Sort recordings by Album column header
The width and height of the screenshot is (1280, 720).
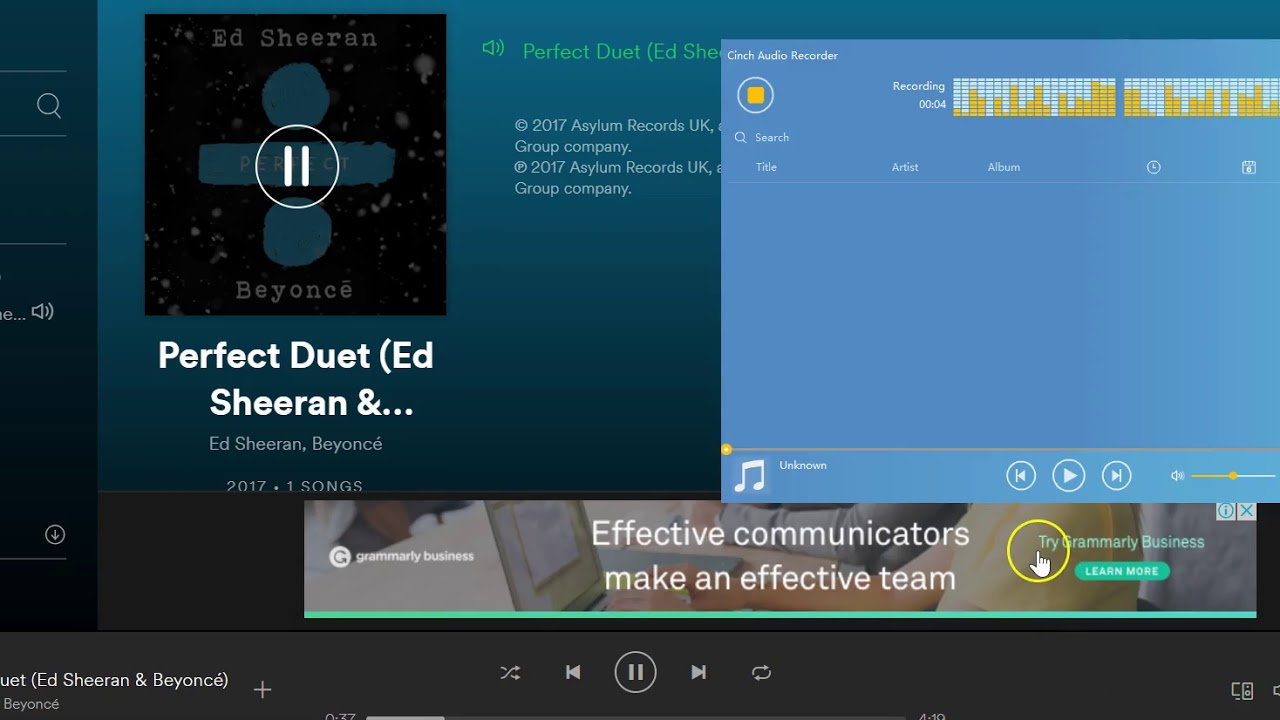[1004, 167]
